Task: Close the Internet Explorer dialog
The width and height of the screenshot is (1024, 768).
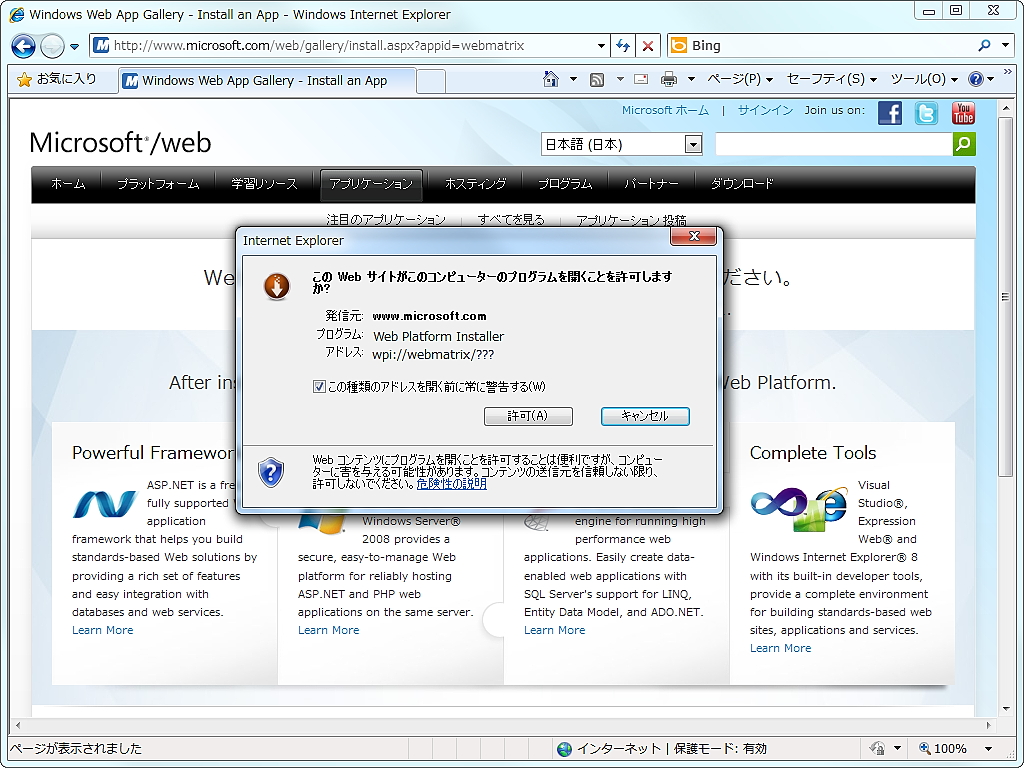Action: pyautogui.click(x=694, y=236)
